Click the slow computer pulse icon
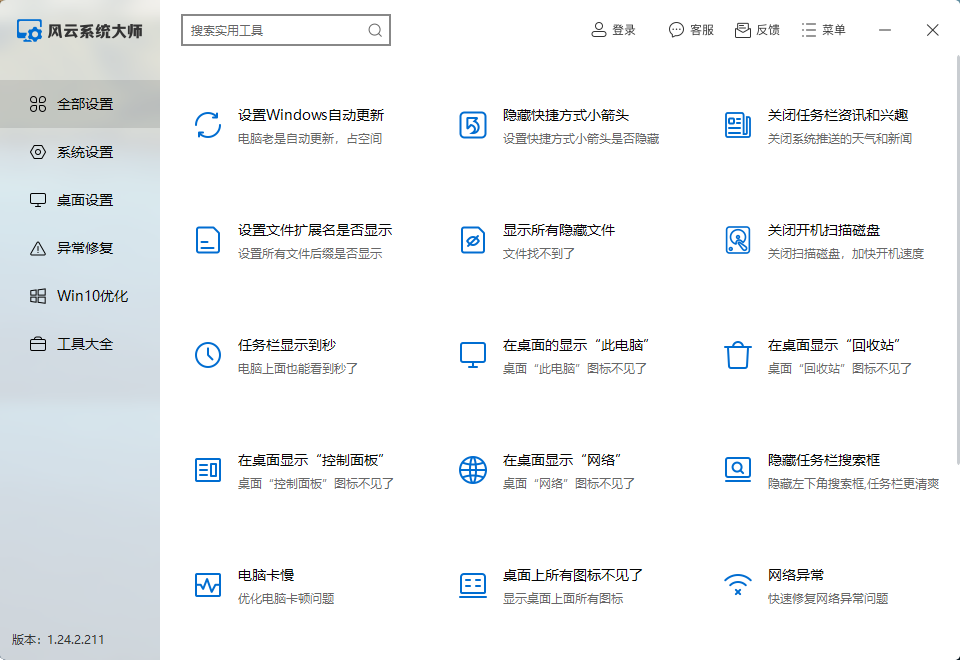 pos(208,585)
